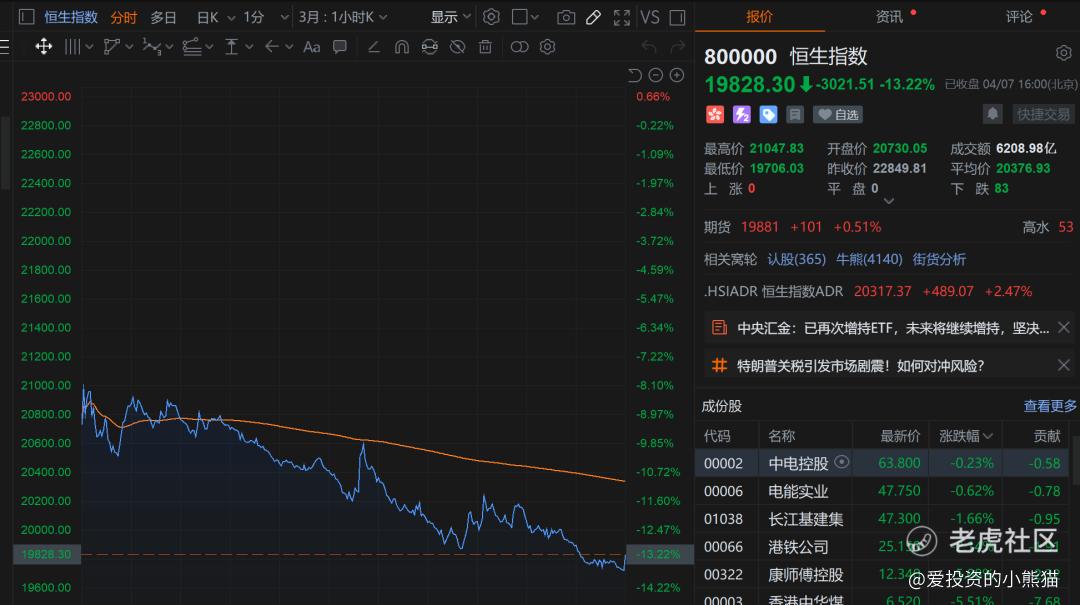Select the arrow annotation tool
This screenshot has height=605, width=1080.
[272, 47]
